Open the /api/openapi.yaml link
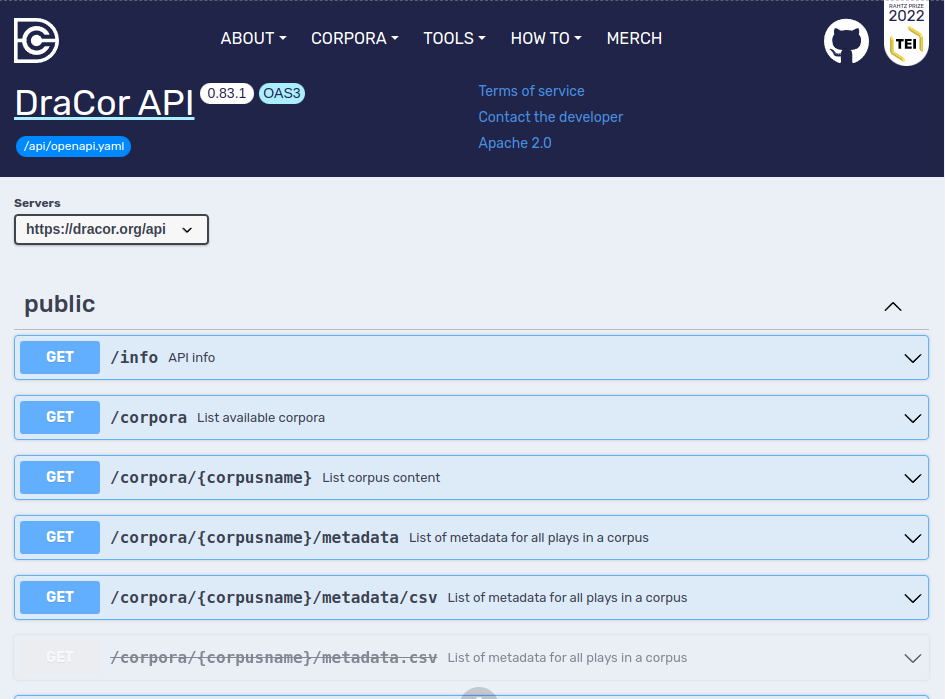The height and width of the screenshot is (699, 945). point(74,146)
